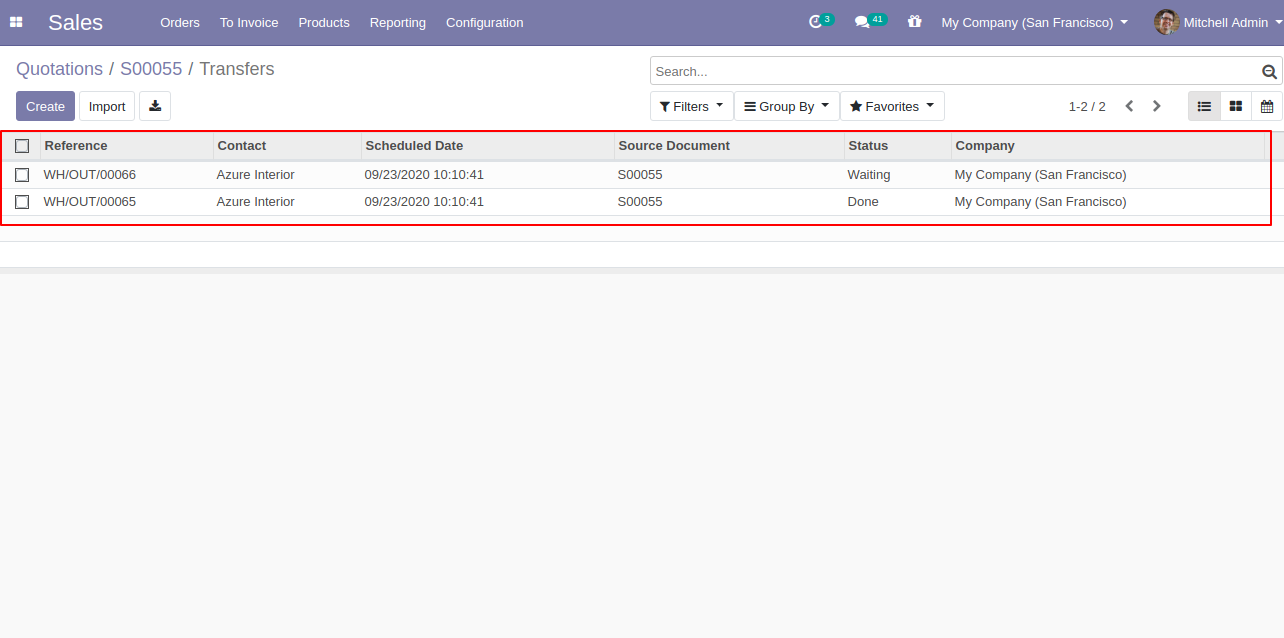The height and width of the screenshot is (638, 1284).
Task: Click the gift icon in top bar
Action: click(x=914, y=21)
